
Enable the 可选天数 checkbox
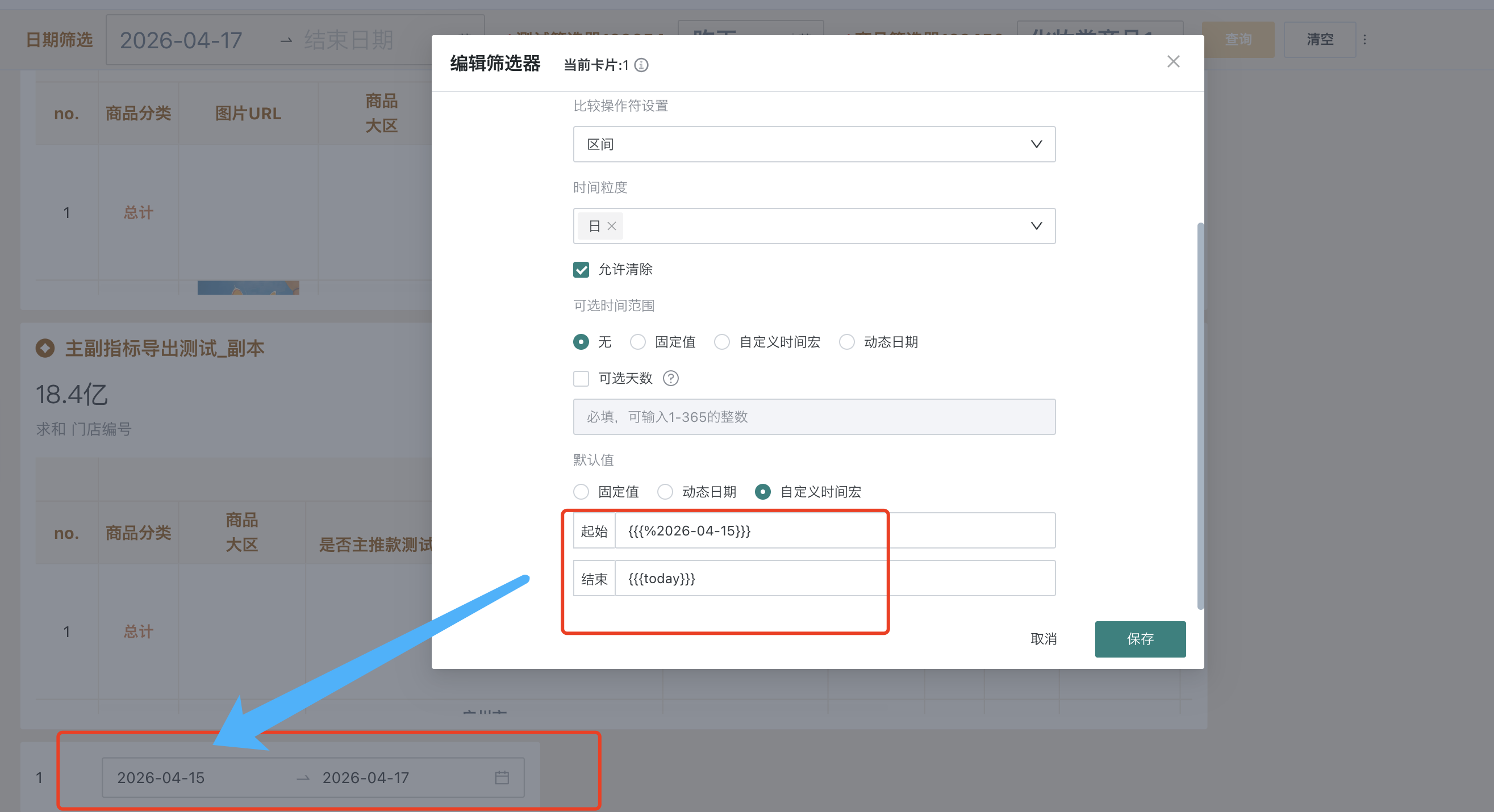(581, 379)
